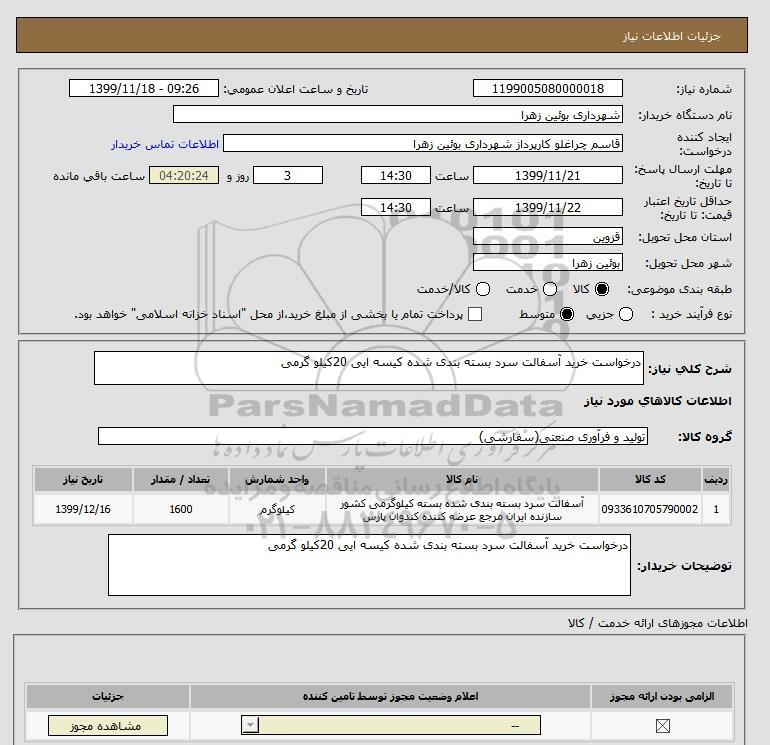Click the کد کالا column header
Screen dimensions: 770x745
[650, 479]
